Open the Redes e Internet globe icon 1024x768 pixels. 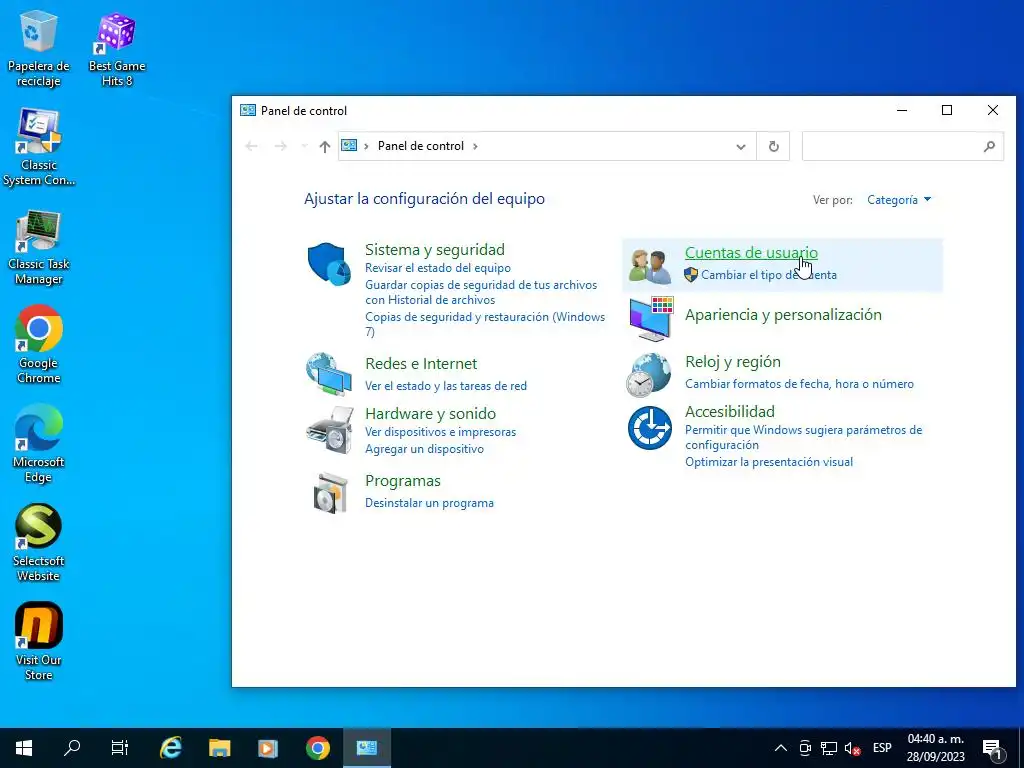tap(329, 374)
